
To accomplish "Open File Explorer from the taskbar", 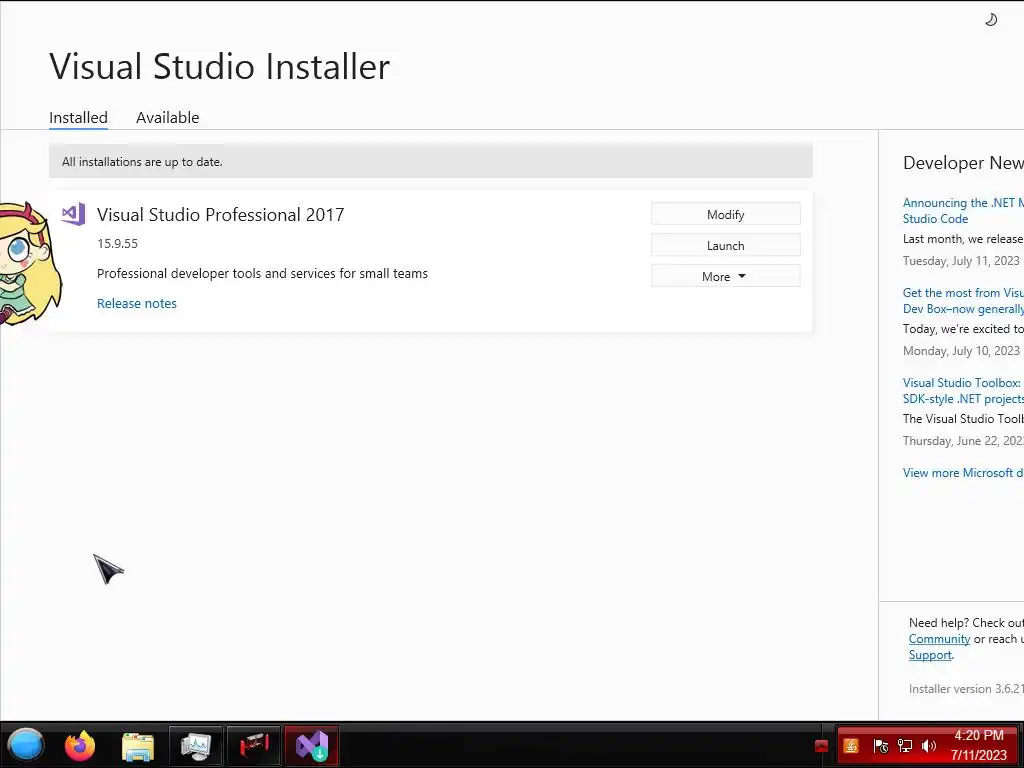I will pyautogui.click(x=138, y=746).
